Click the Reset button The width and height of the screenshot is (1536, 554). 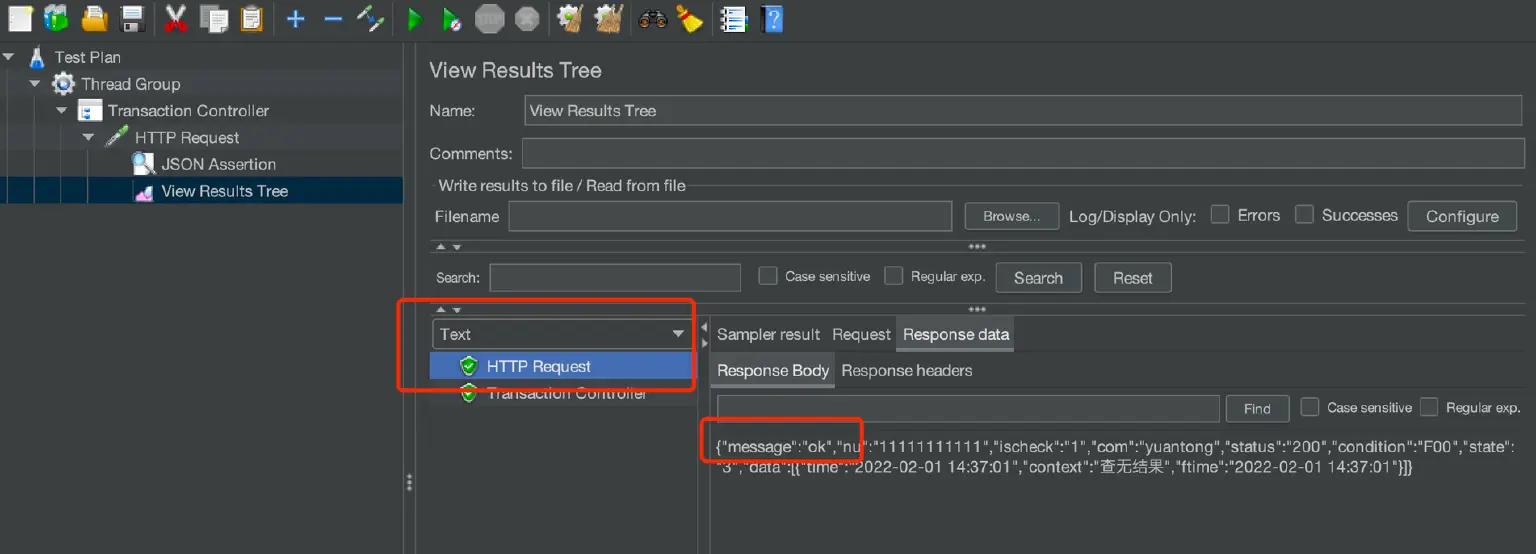[x=1133, y=278]
